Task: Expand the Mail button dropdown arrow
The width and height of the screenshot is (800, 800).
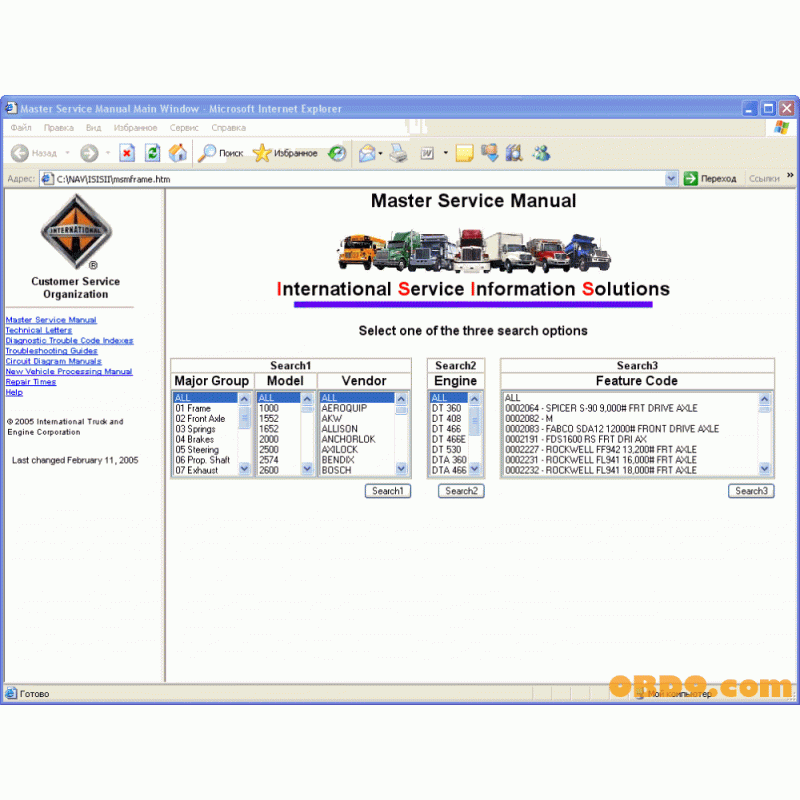Action: [381, 153]
